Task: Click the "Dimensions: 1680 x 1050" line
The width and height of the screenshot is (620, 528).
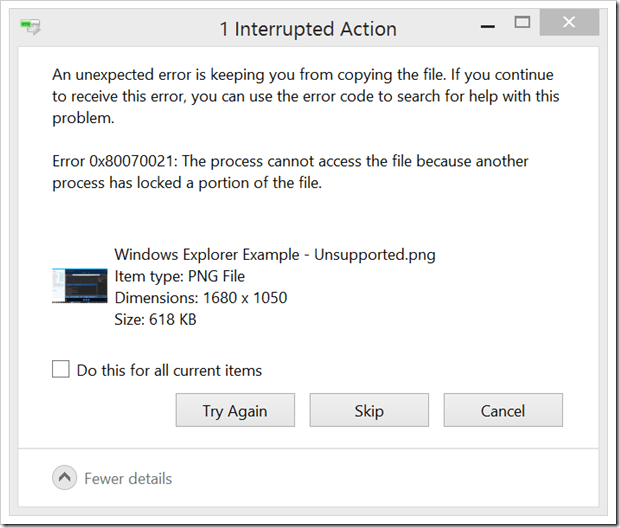Action: pos(200,298)
